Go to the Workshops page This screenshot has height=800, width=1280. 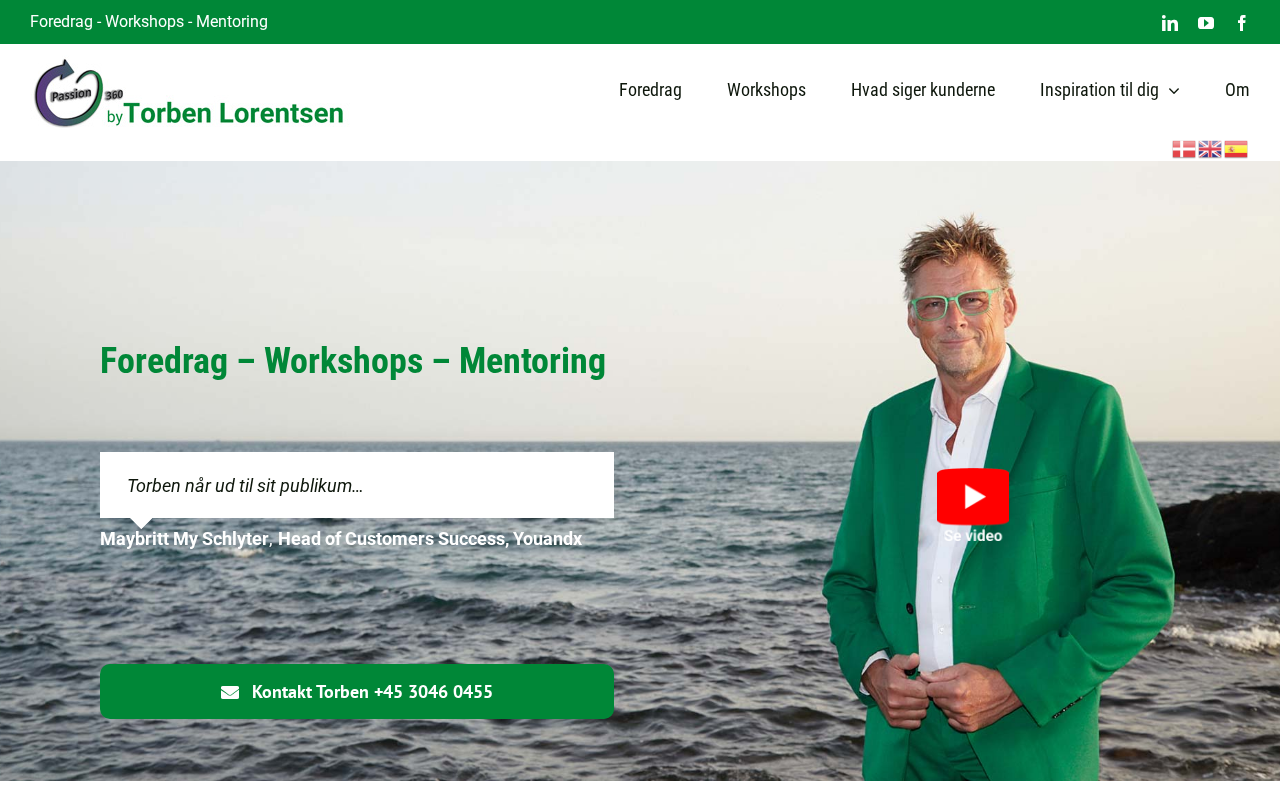tap(766, 90)
